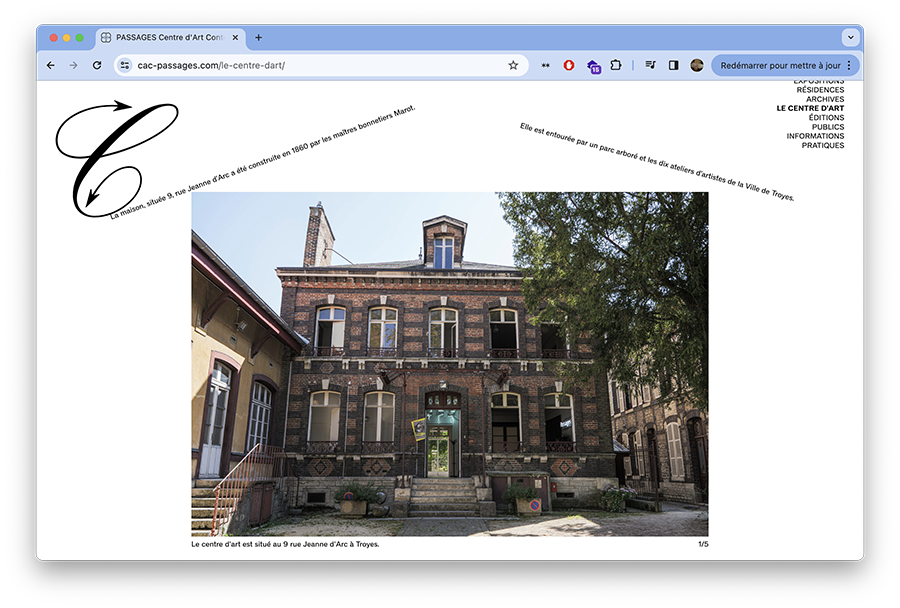Open the INFORMATIONS PRATIQUES menu link

[x=816, y=141]
